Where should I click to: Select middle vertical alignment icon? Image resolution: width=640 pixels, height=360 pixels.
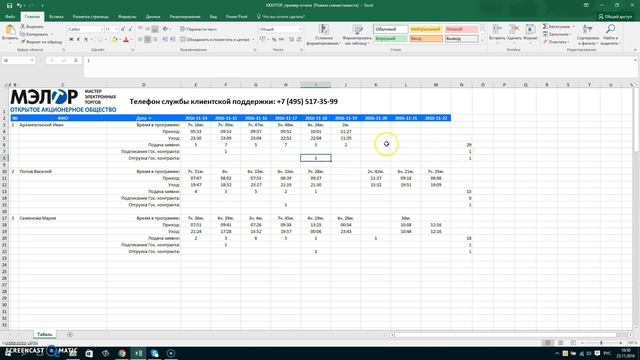pyautogui.click(x=148, y=29)
